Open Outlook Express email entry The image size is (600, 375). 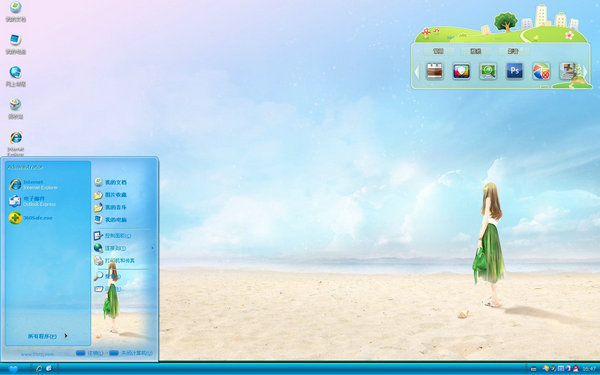pos(33,201)
